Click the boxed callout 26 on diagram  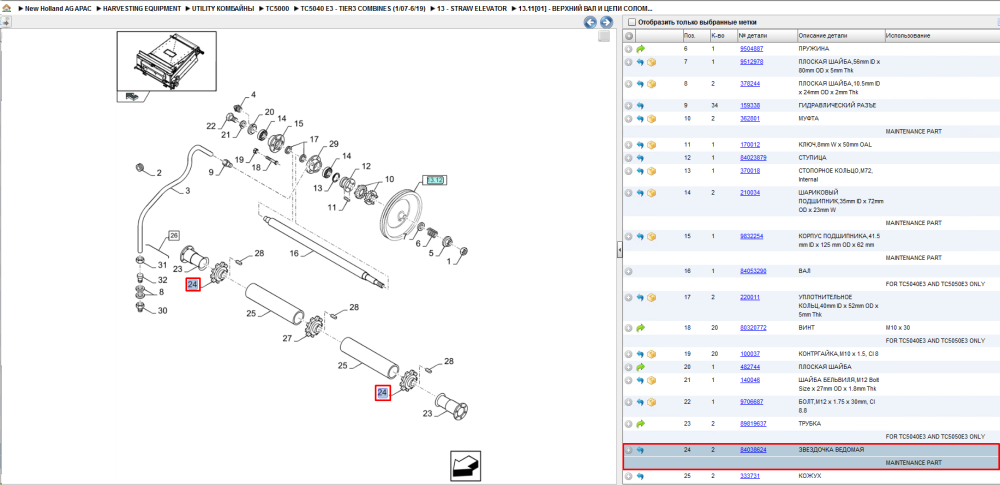click(x=174, y=235)
